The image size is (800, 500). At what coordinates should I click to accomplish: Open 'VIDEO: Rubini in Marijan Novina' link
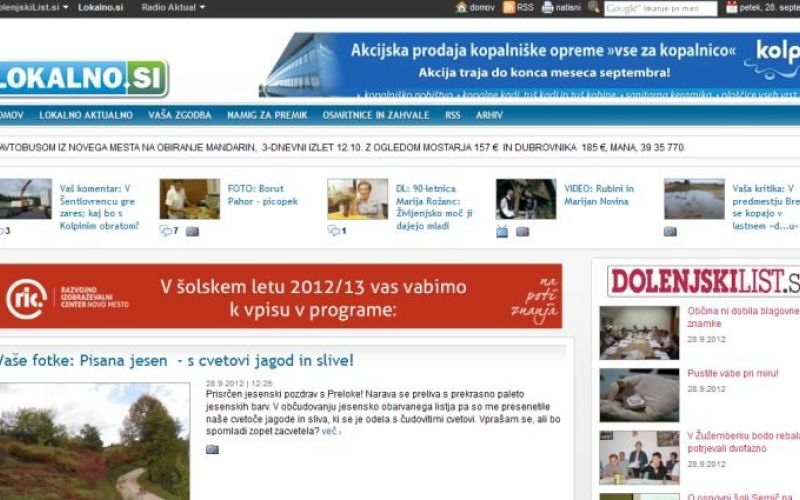click(x=599, y=195)
